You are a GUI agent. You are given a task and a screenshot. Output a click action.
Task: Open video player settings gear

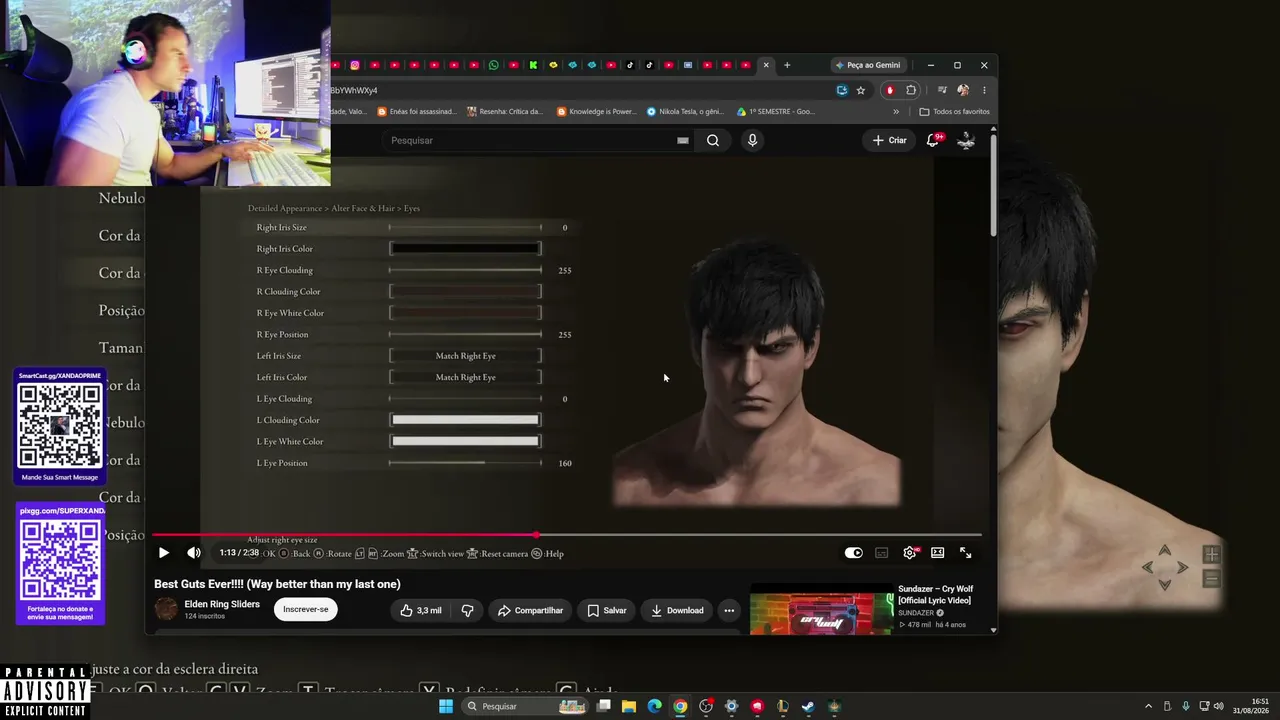[x=909, y=553]
